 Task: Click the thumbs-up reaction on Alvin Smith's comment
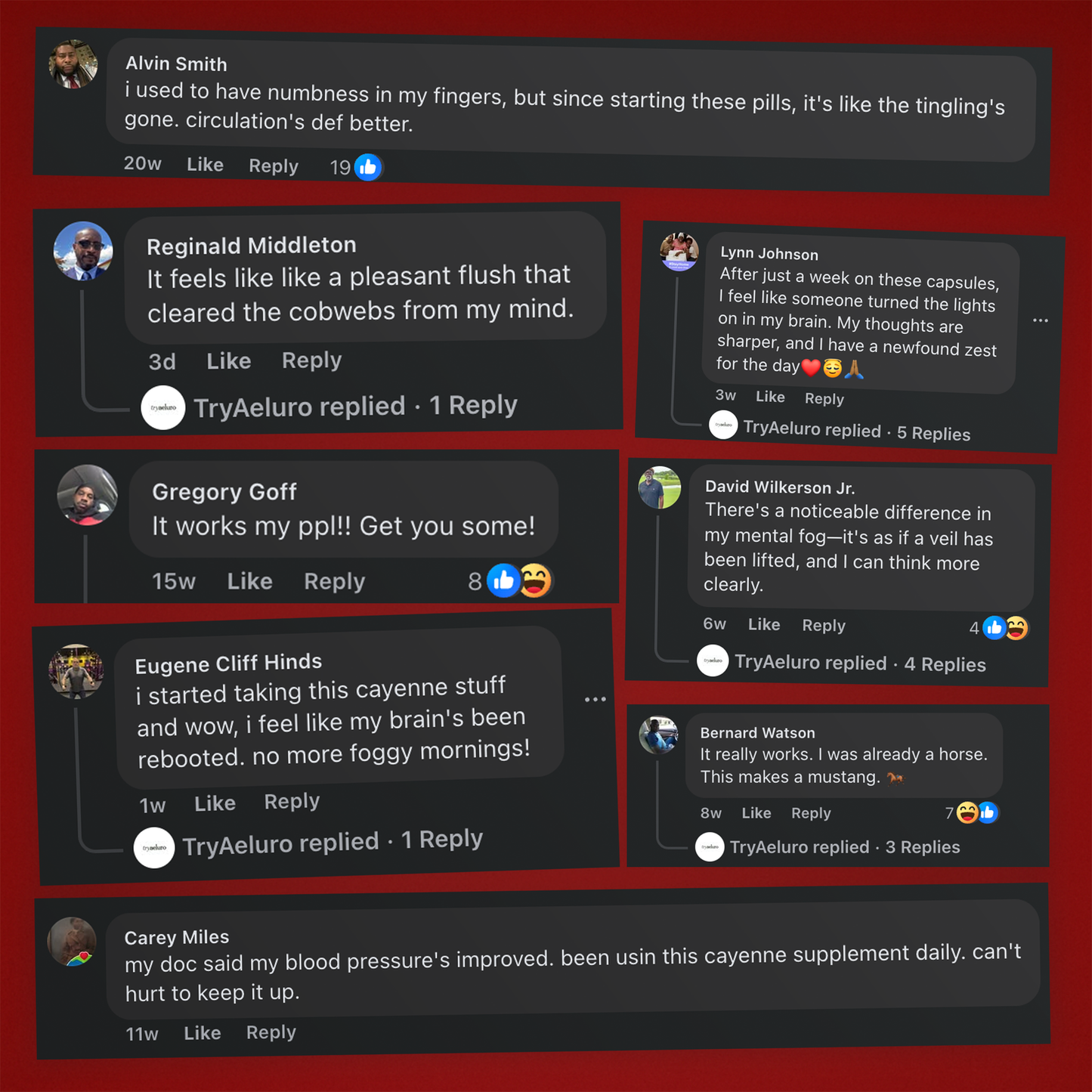[368, 167]
